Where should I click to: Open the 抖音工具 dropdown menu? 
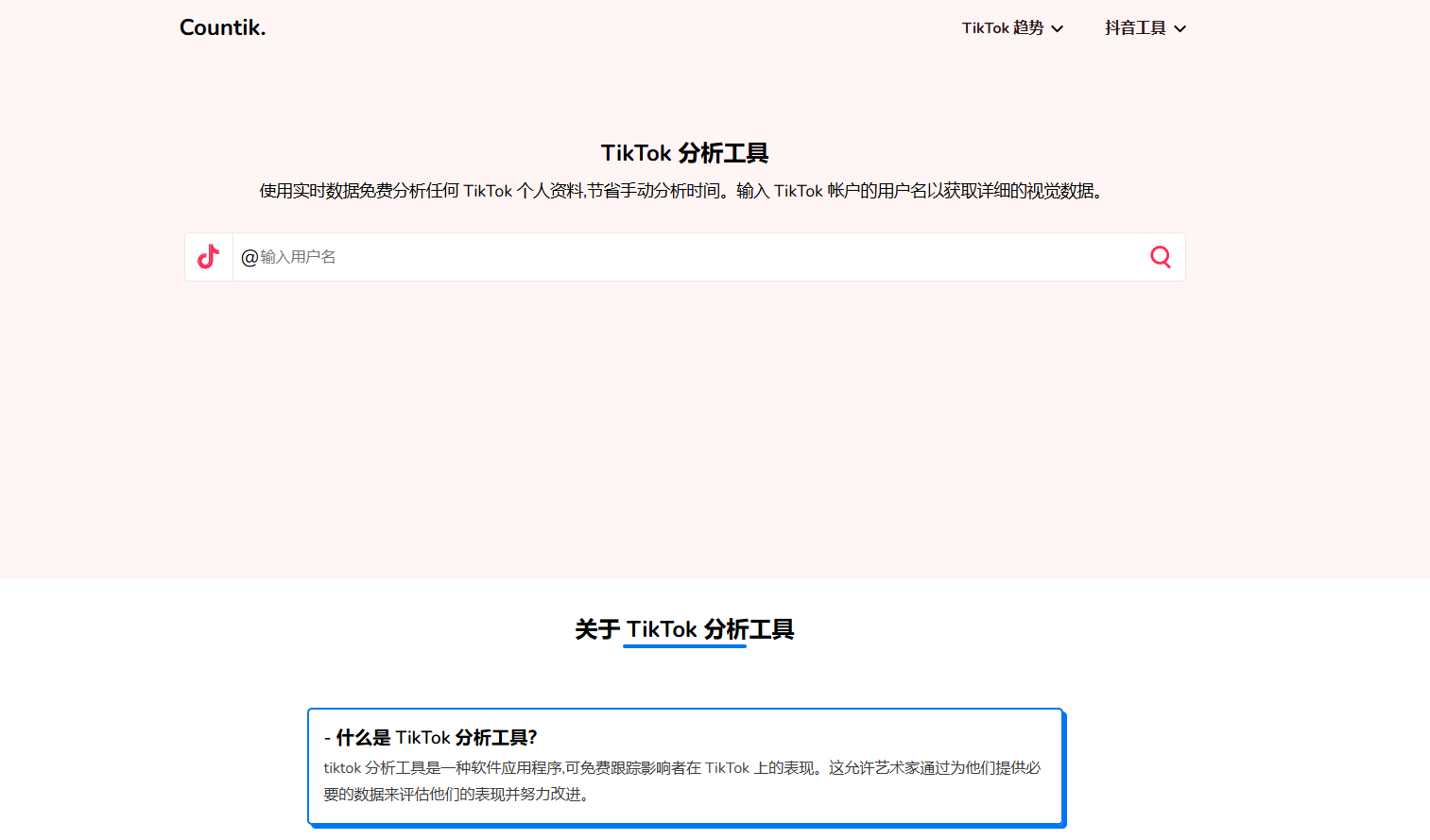point(1146,28)
